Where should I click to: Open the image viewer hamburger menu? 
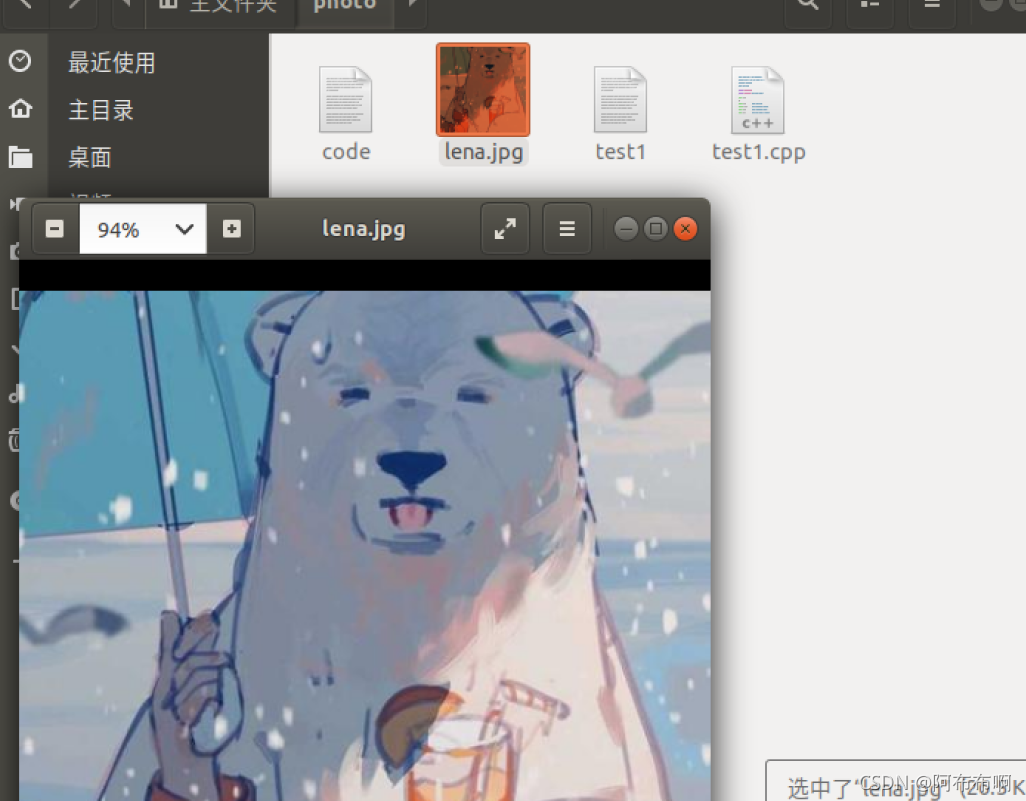tap(567, 229)
